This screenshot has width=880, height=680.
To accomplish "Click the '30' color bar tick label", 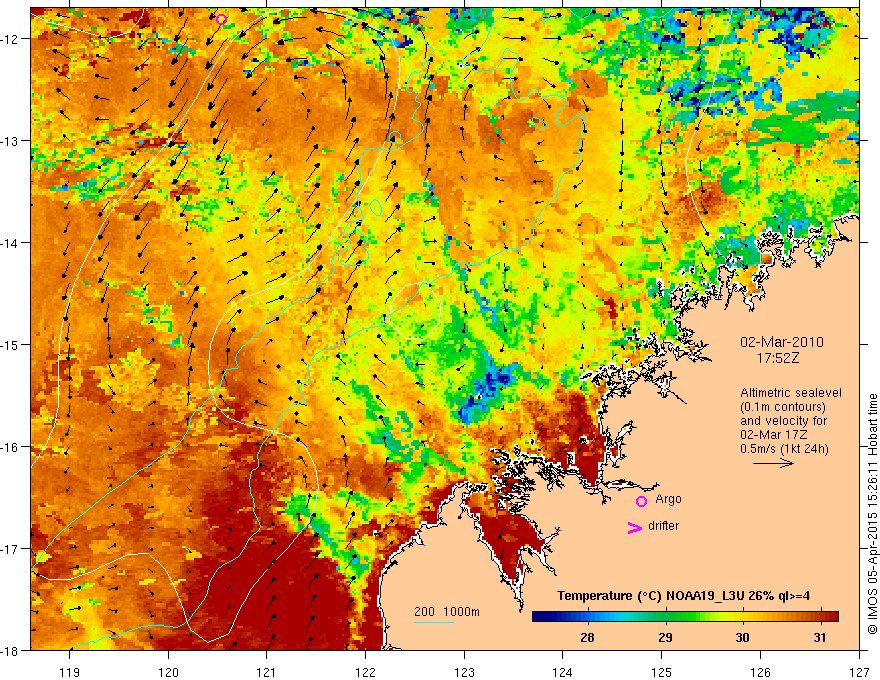I will 742,637.
